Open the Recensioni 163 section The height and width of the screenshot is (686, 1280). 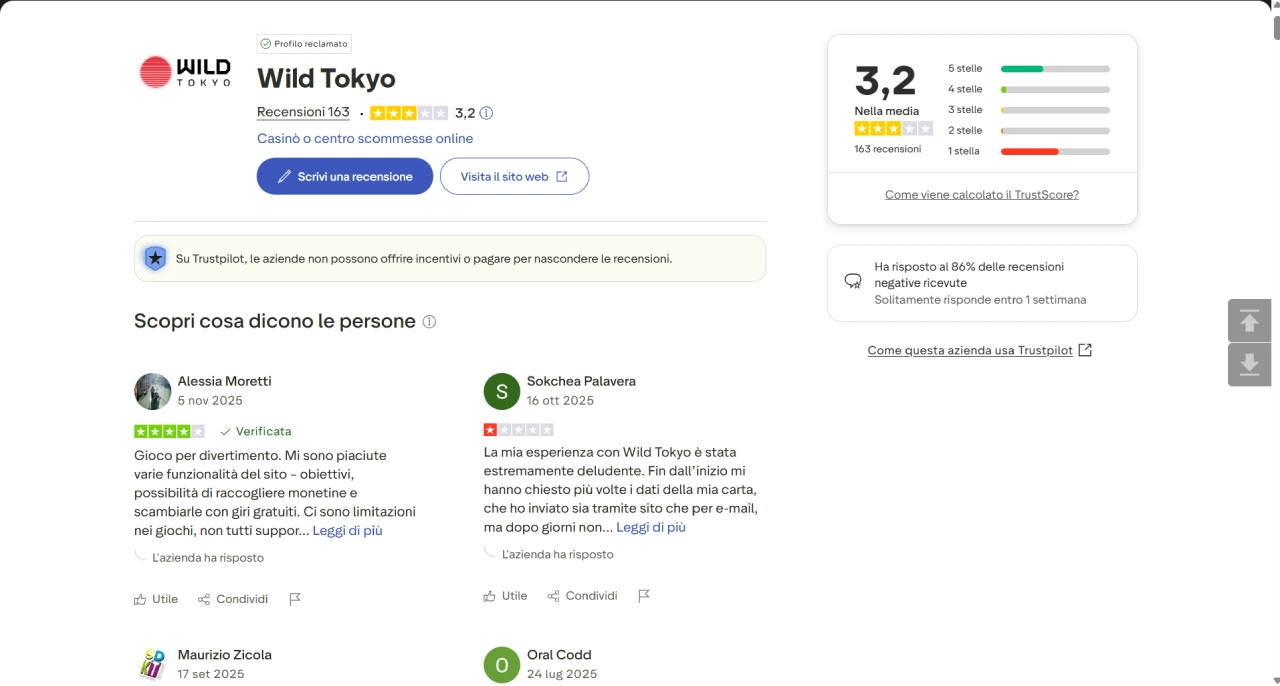[x=303, y=112]
